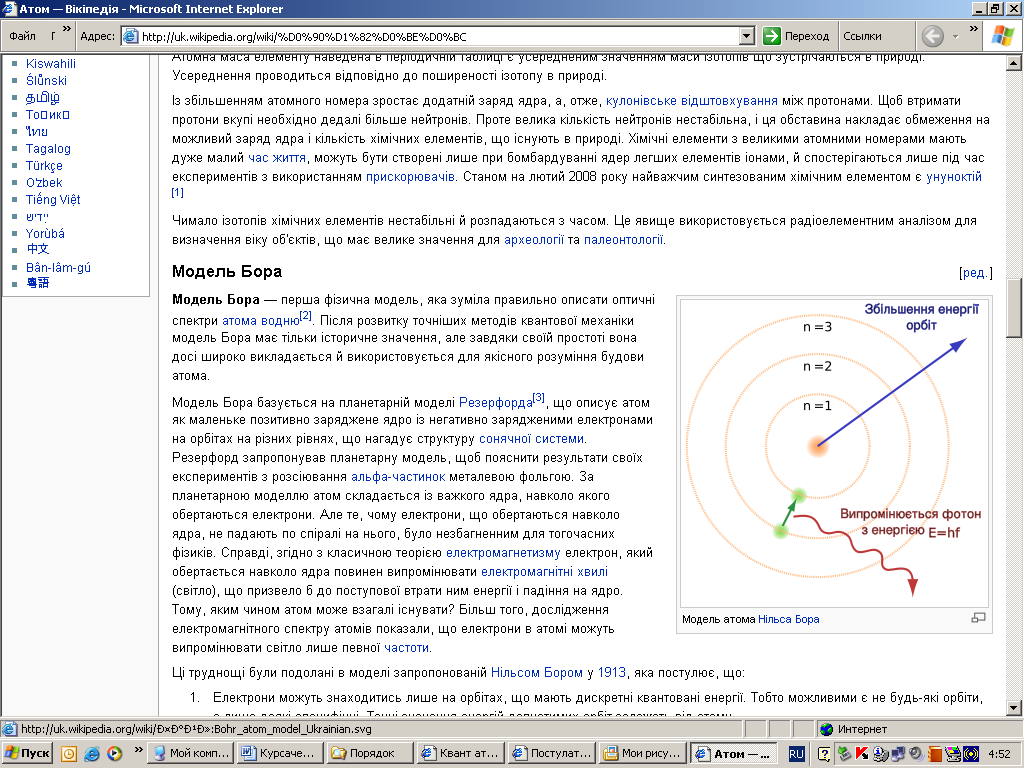Open the Файл menu
Viewport: 1024px width, 768px height.
point(22,37)
